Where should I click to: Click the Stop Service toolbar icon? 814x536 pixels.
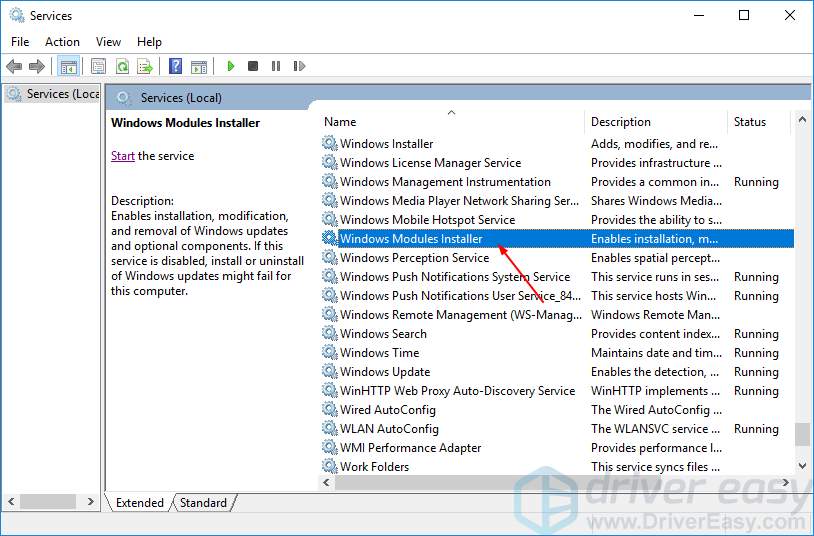click(x=253, y=66)
